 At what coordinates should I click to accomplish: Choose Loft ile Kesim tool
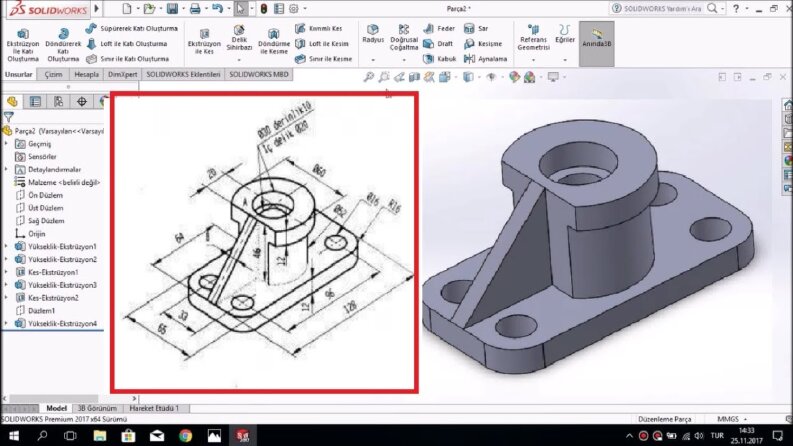pyautogui.click(x=322, y=44)
